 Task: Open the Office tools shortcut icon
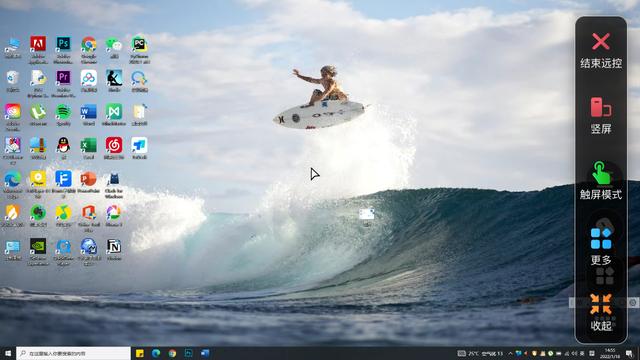point(89,218)
